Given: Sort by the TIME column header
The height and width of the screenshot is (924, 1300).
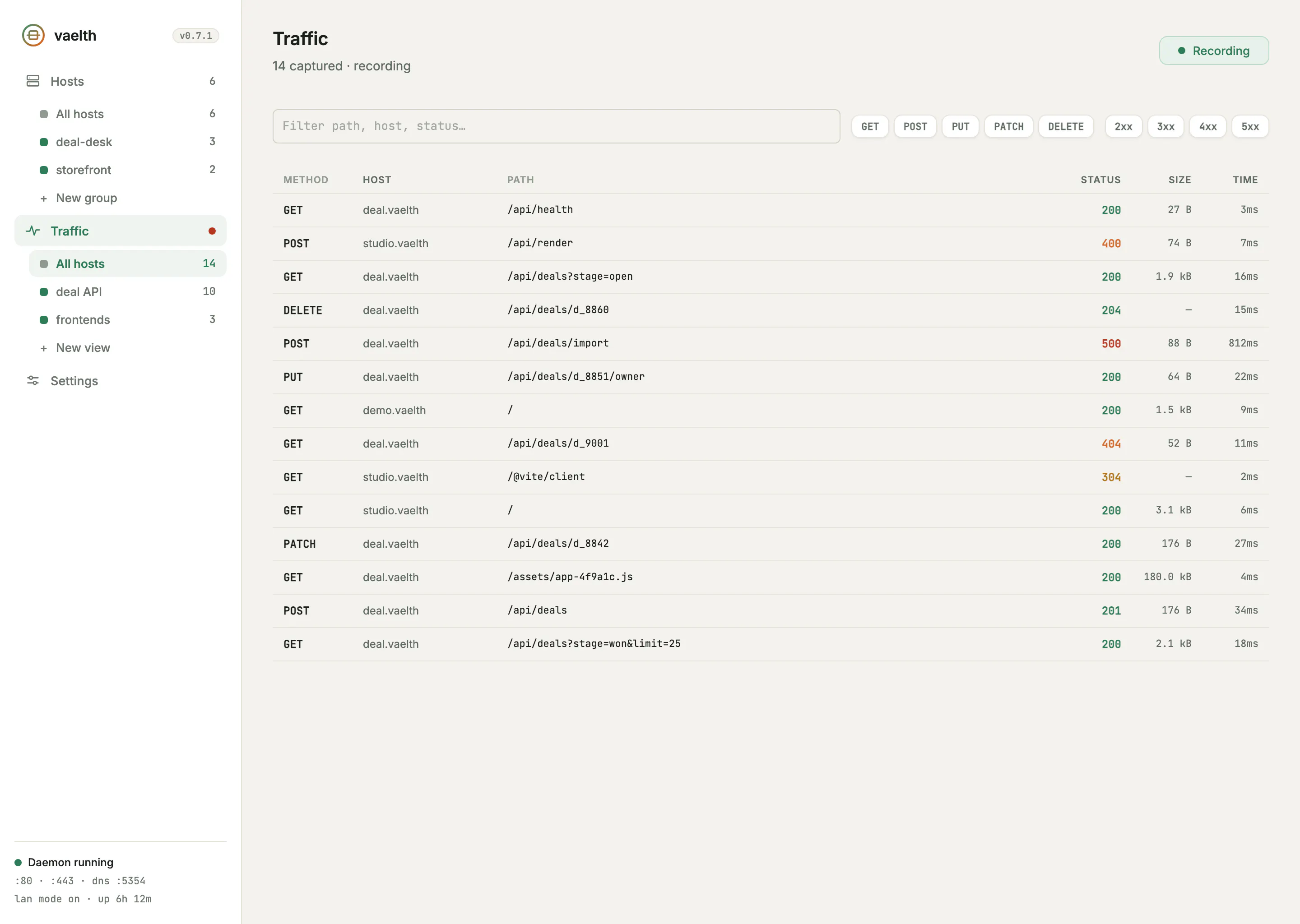Looking at the screenshot, I should (x=1245, y=180).
